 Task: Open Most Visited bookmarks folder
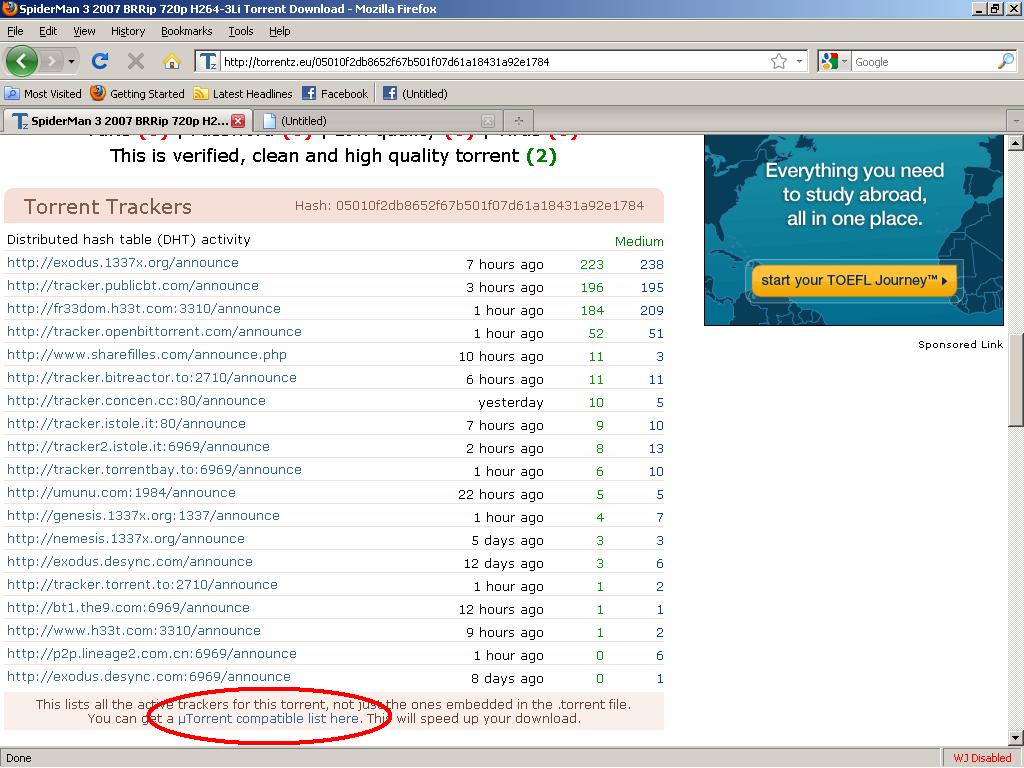(43, 93)
